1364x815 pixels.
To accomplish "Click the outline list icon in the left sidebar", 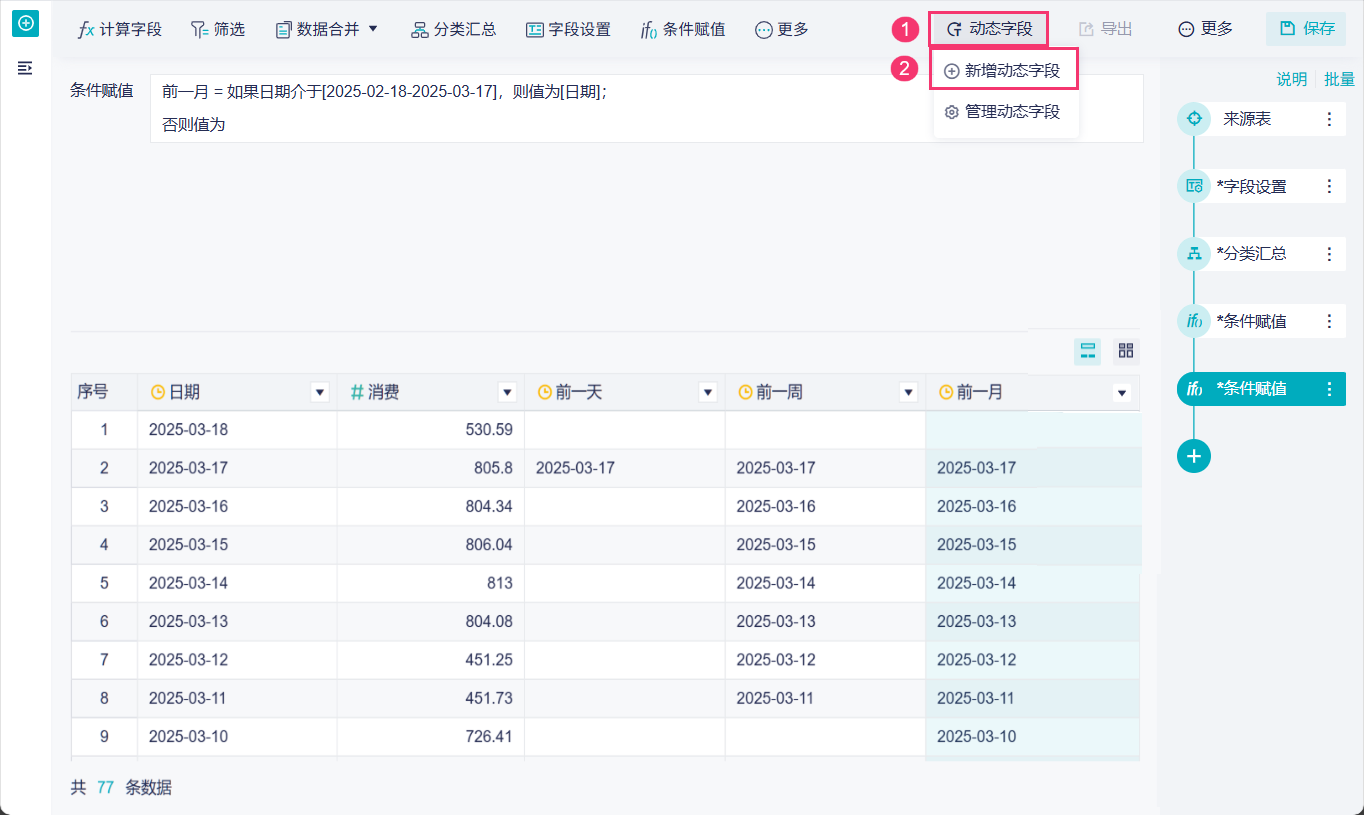I will [x=26, y=67].
